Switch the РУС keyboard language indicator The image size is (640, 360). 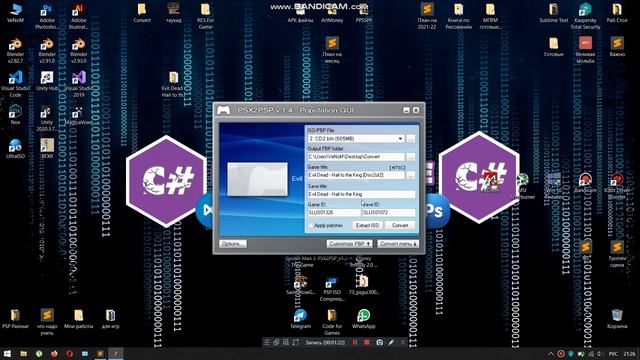tap(613, 354)
